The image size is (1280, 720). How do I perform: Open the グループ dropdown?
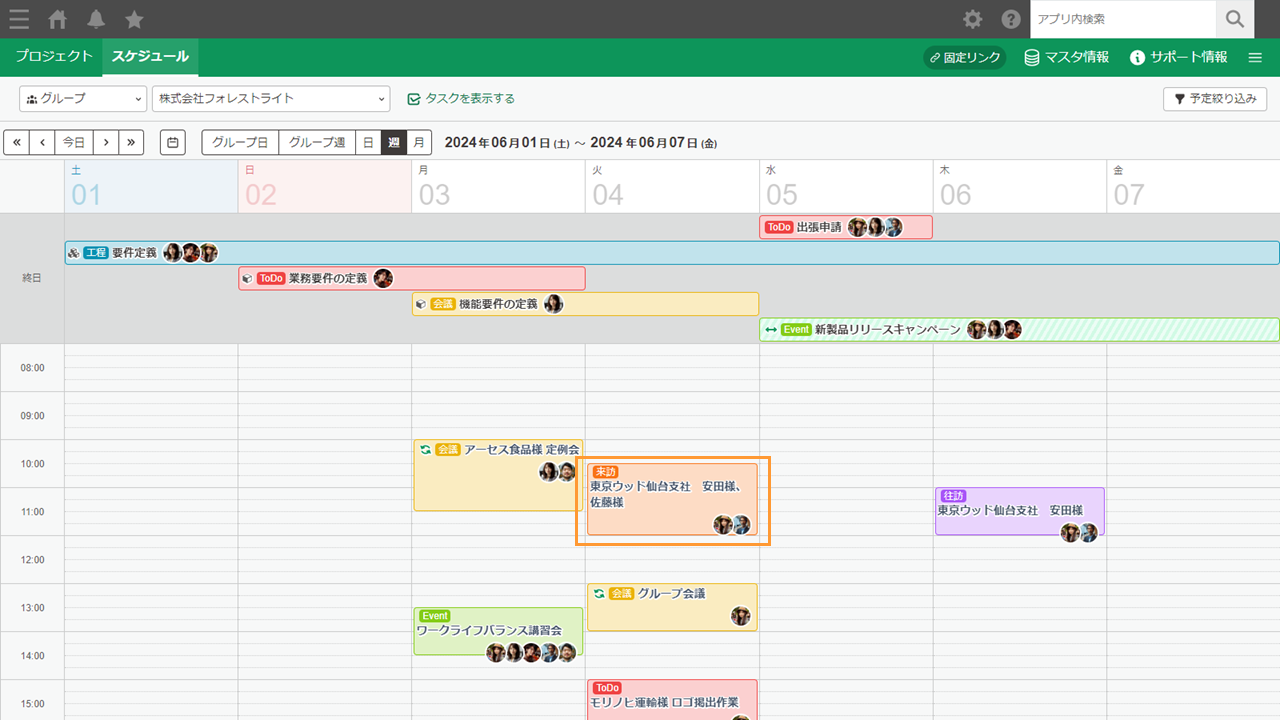click(x=83, y=99)
